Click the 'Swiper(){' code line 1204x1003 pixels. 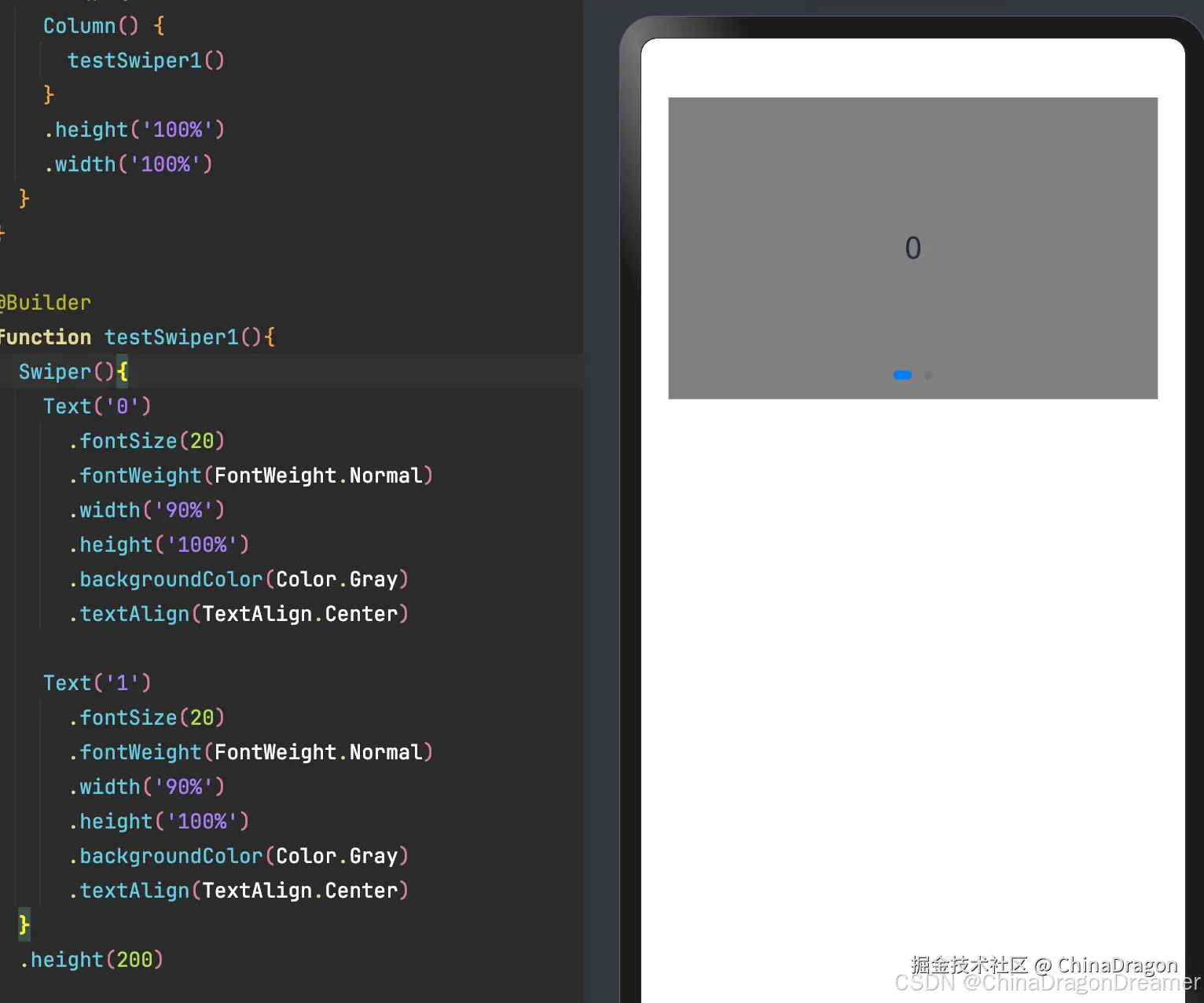(x=73, y=372)
